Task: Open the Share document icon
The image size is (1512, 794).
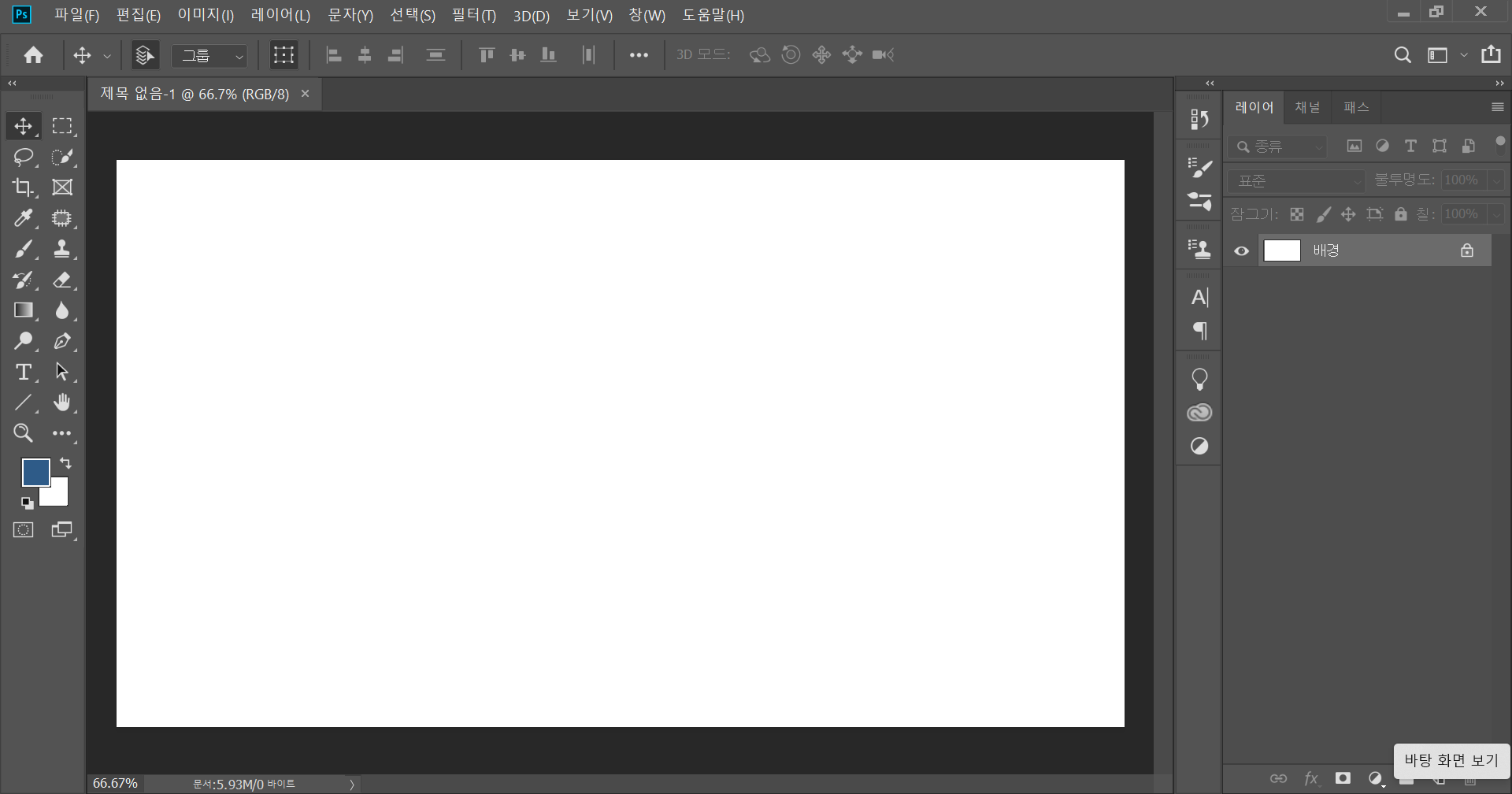Action: (1491, 54)
